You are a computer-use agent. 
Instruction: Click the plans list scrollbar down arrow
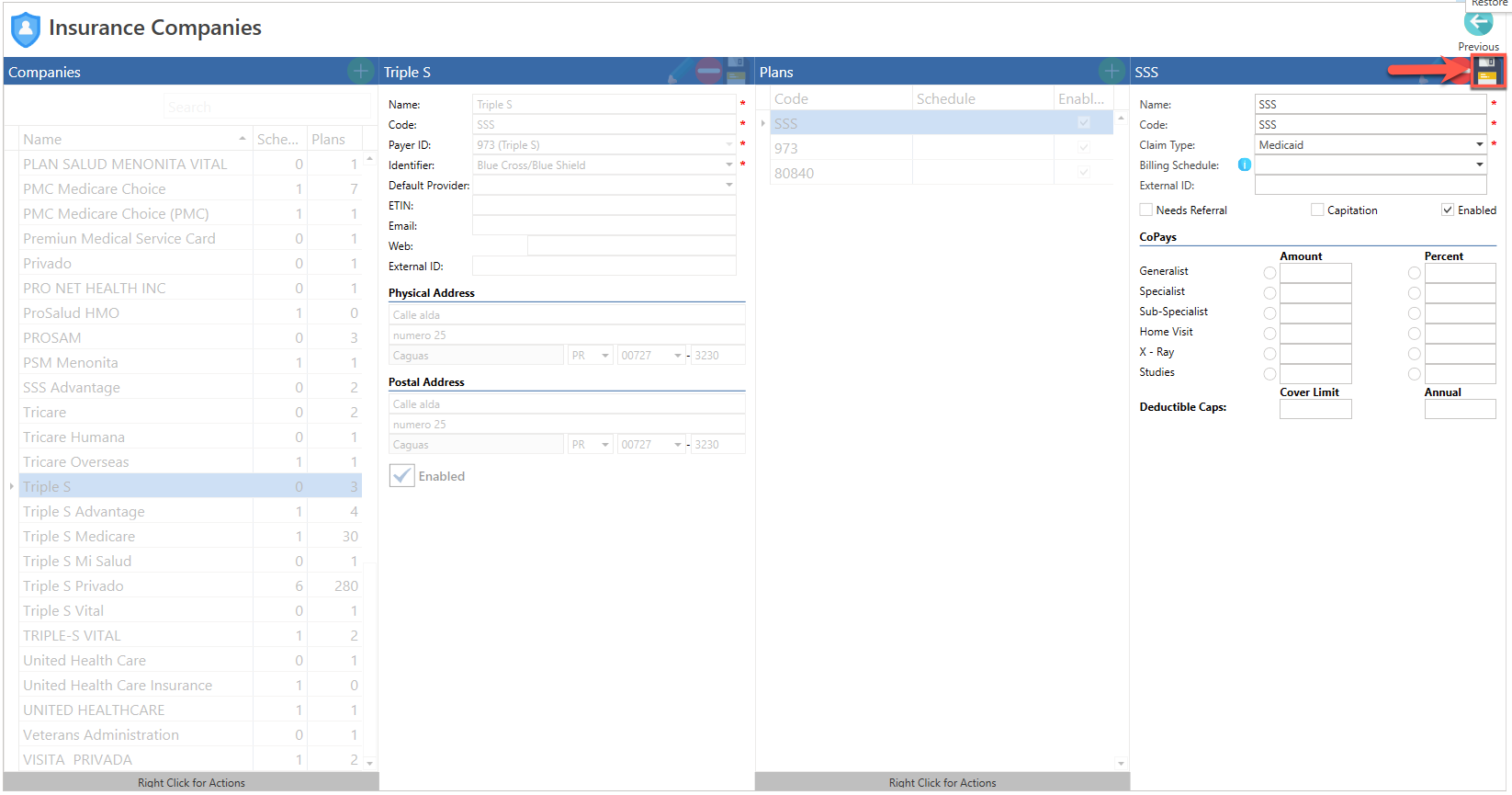pos(1121,763)
